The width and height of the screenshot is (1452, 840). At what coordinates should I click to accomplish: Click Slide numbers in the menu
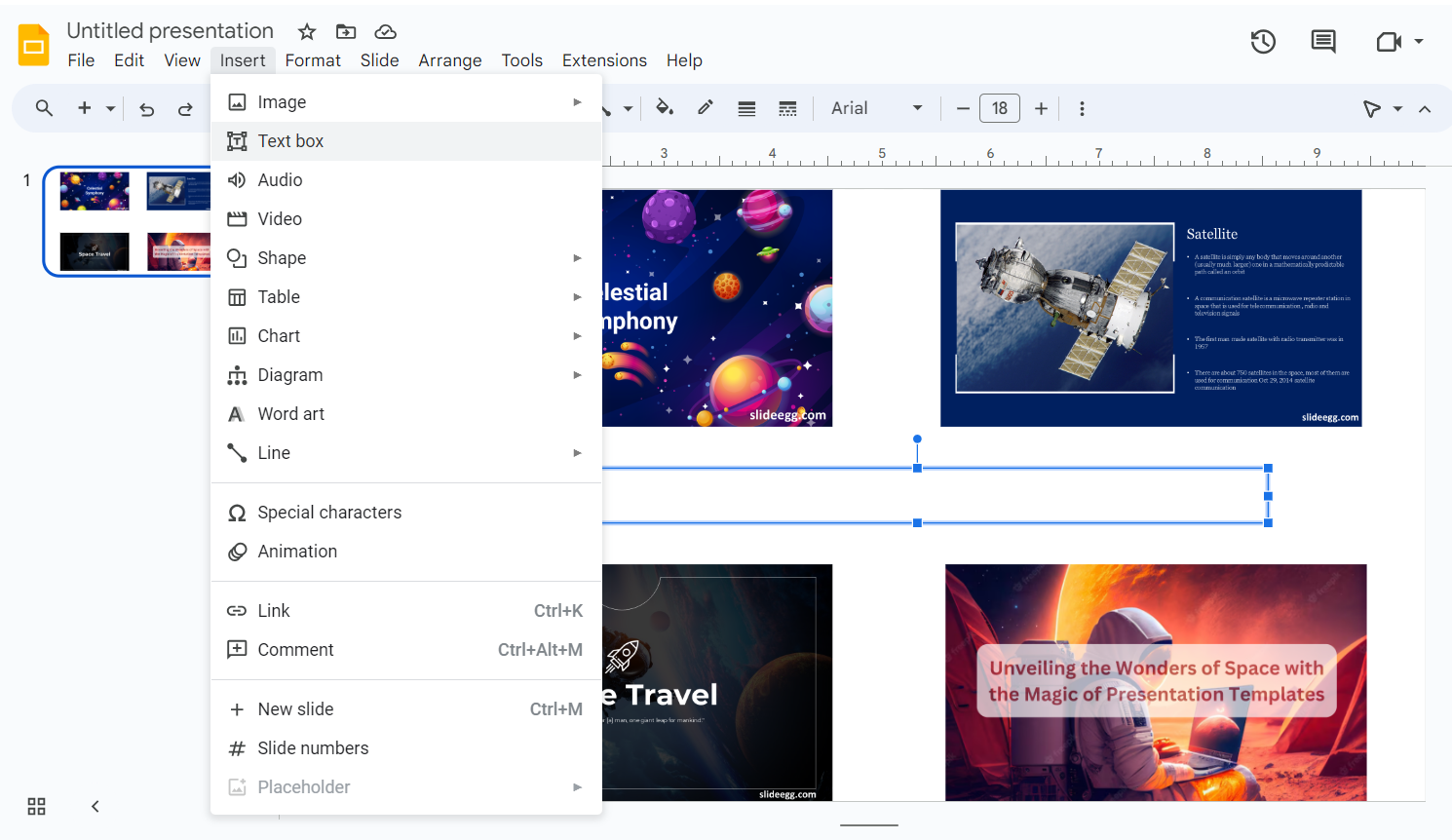312,747
